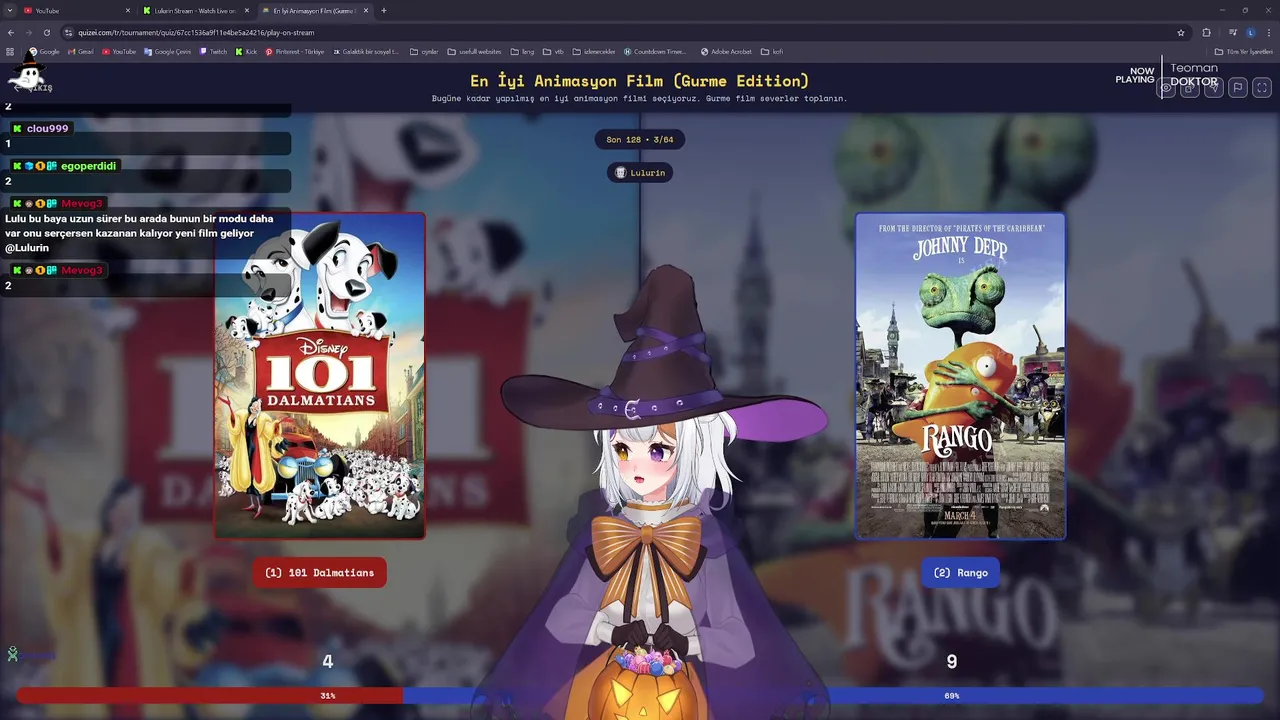Viewport: 1280px width, 720px height.
Task: Close the YouTube tab
Action: click(x=128, y=10)
